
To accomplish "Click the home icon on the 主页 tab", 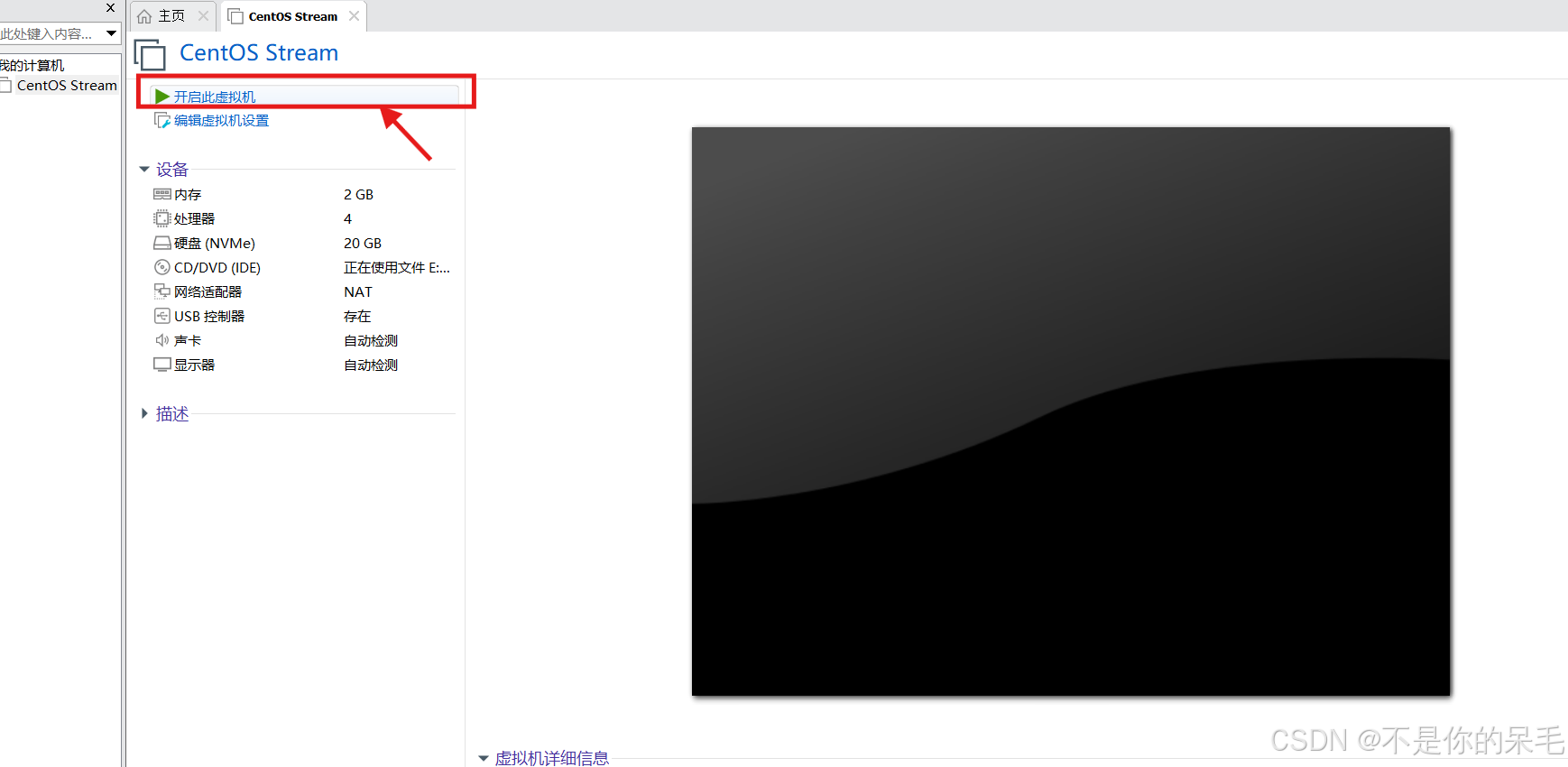I will pyautogui.click(x=144, y=16).
